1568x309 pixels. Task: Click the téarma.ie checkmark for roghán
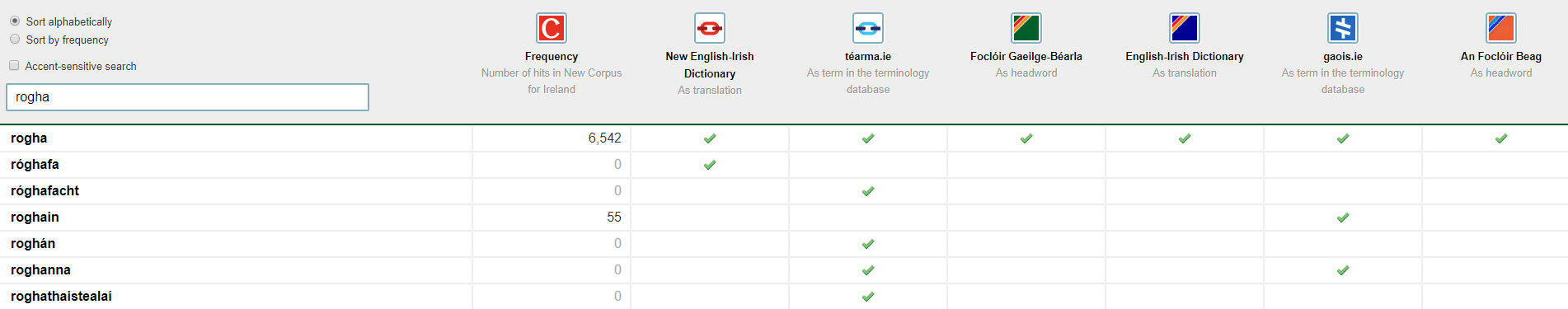pos(868,244)
